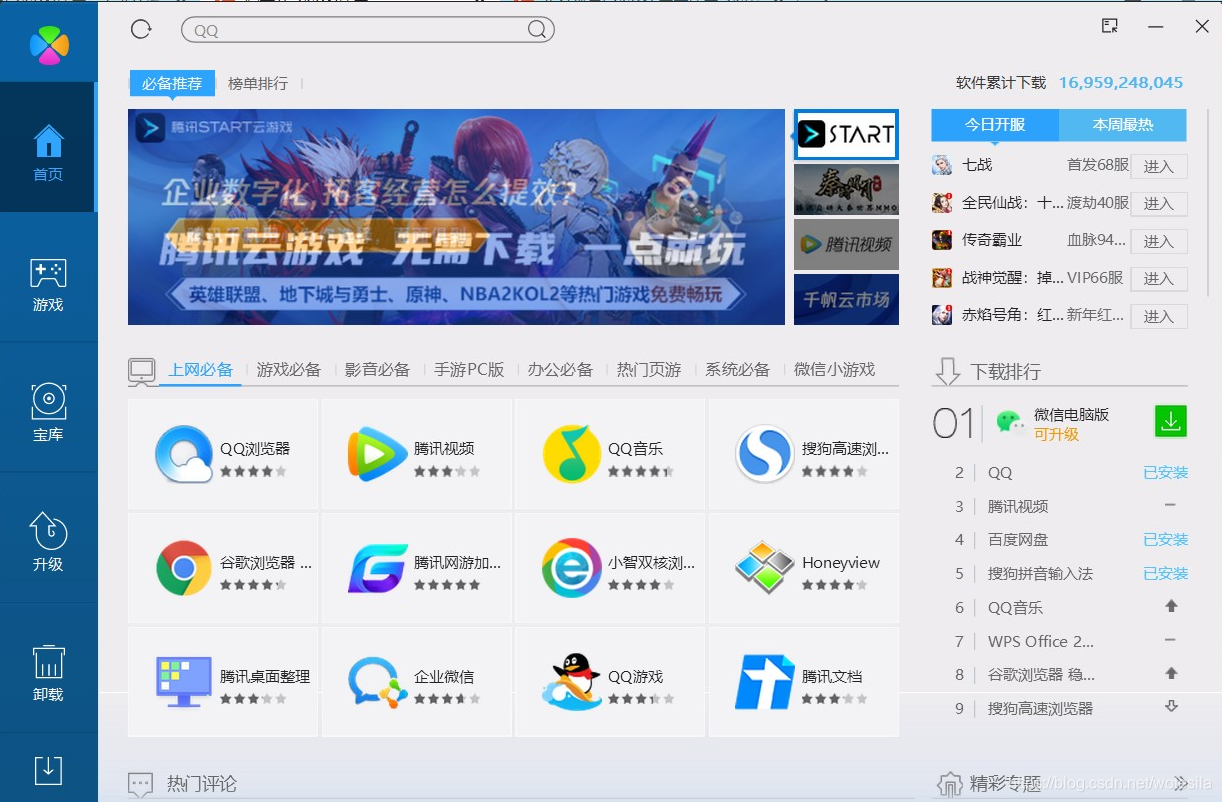The height and width of the screenshot is (802, 1222).
Task: Click 腾讯视频 entry in download ranking
Action: point(1018,506)
